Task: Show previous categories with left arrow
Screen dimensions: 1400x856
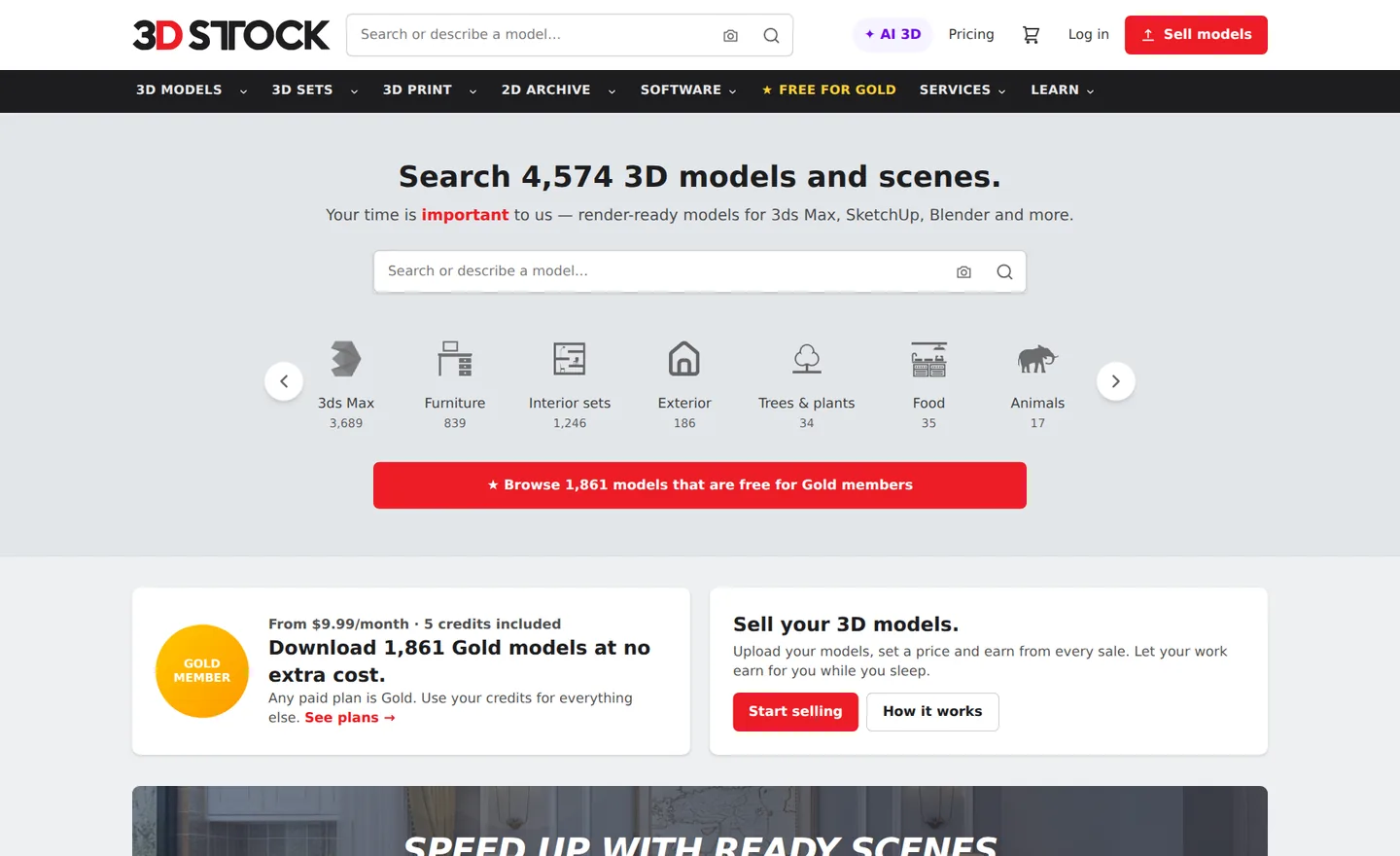Action: coord(284,381)
